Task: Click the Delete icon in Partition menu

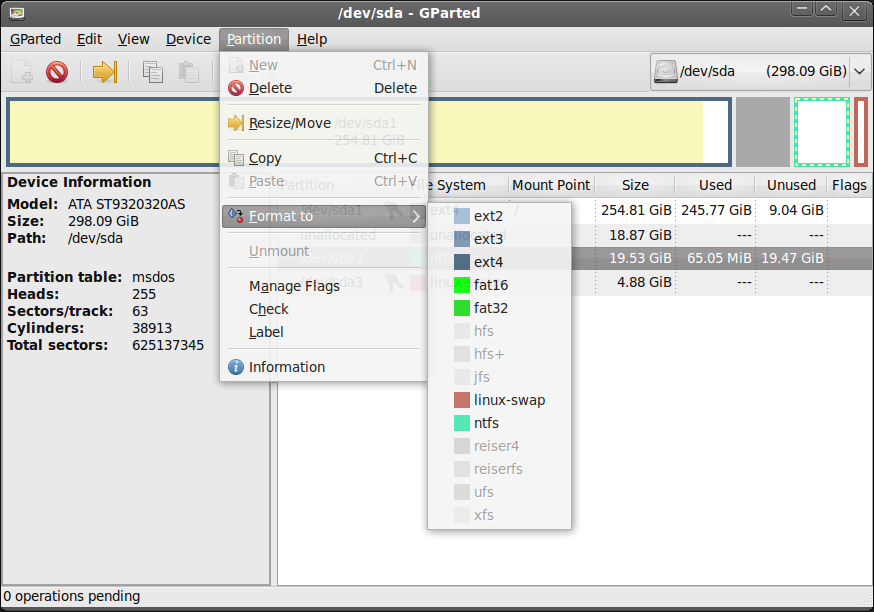Action: click(x=236, y=88)
